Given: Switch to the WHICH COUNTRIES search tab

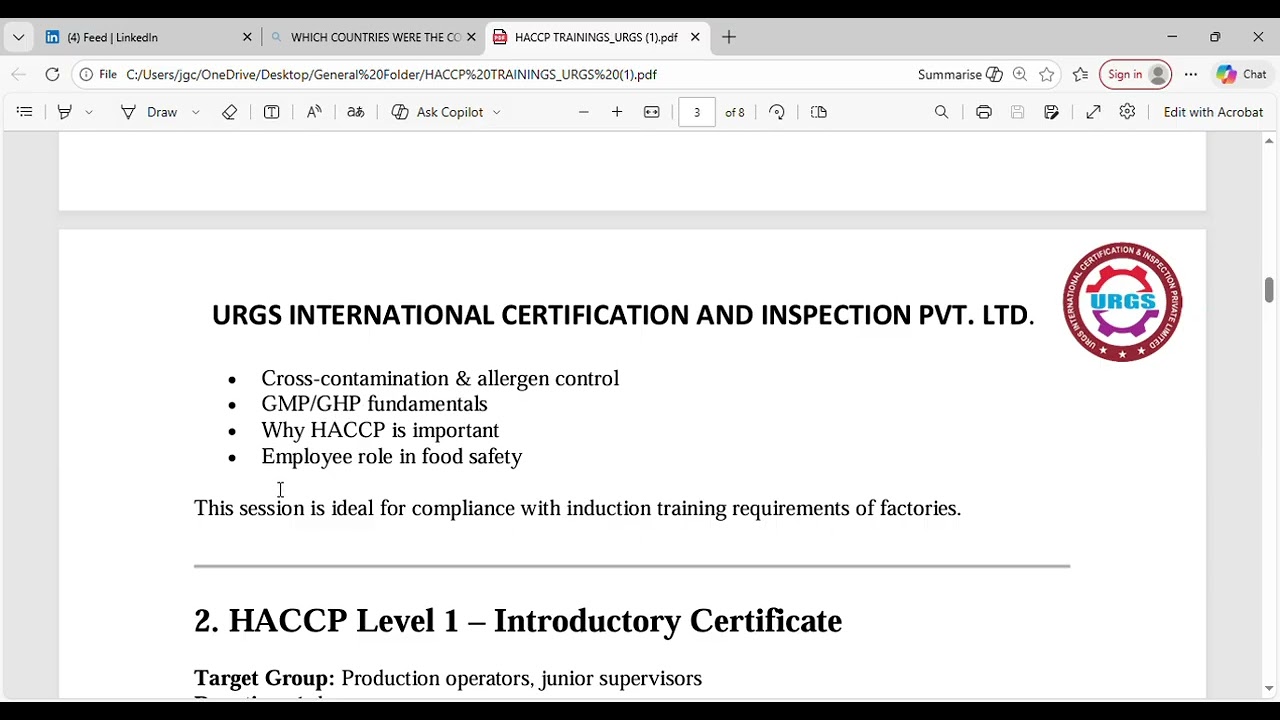Looking at the screenshot, I should coord(365,37).
